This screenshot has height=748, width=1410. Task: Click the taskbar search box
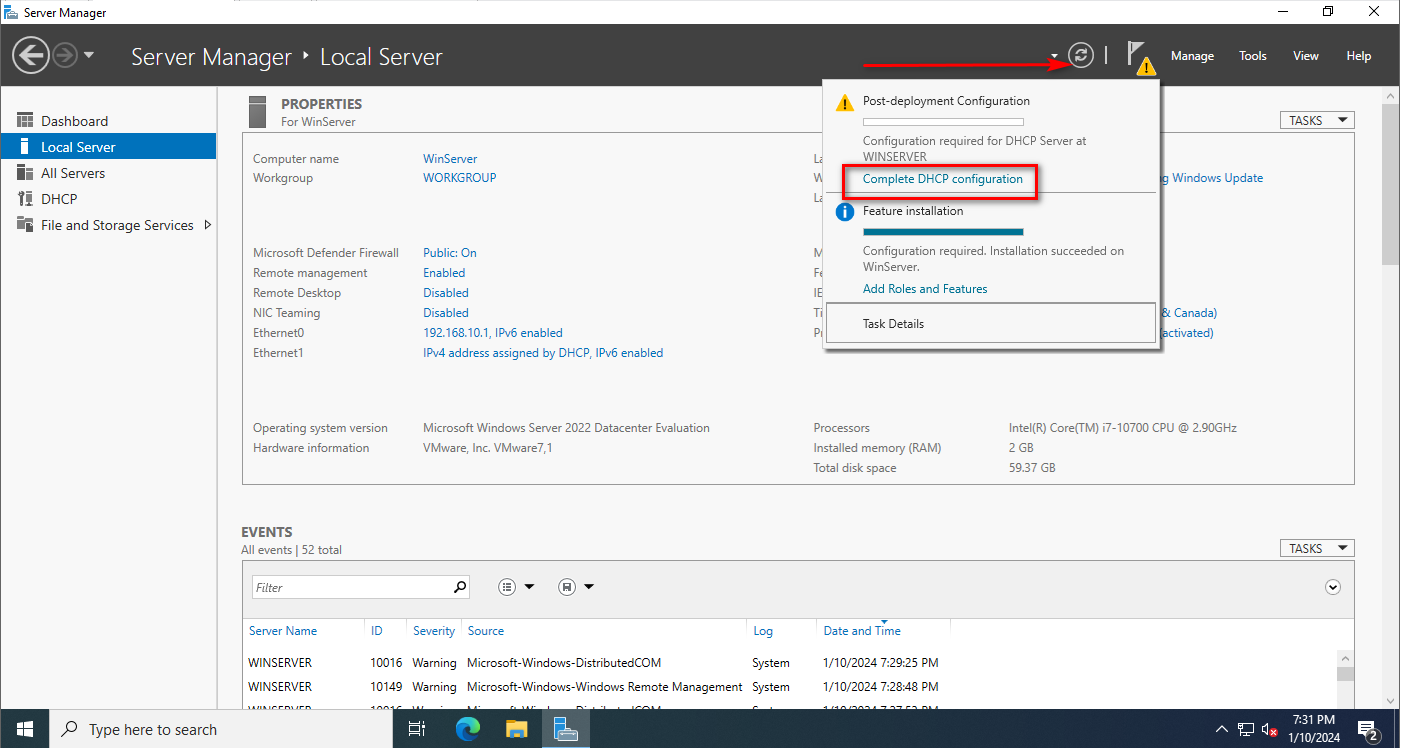click(x=220, y=729)
